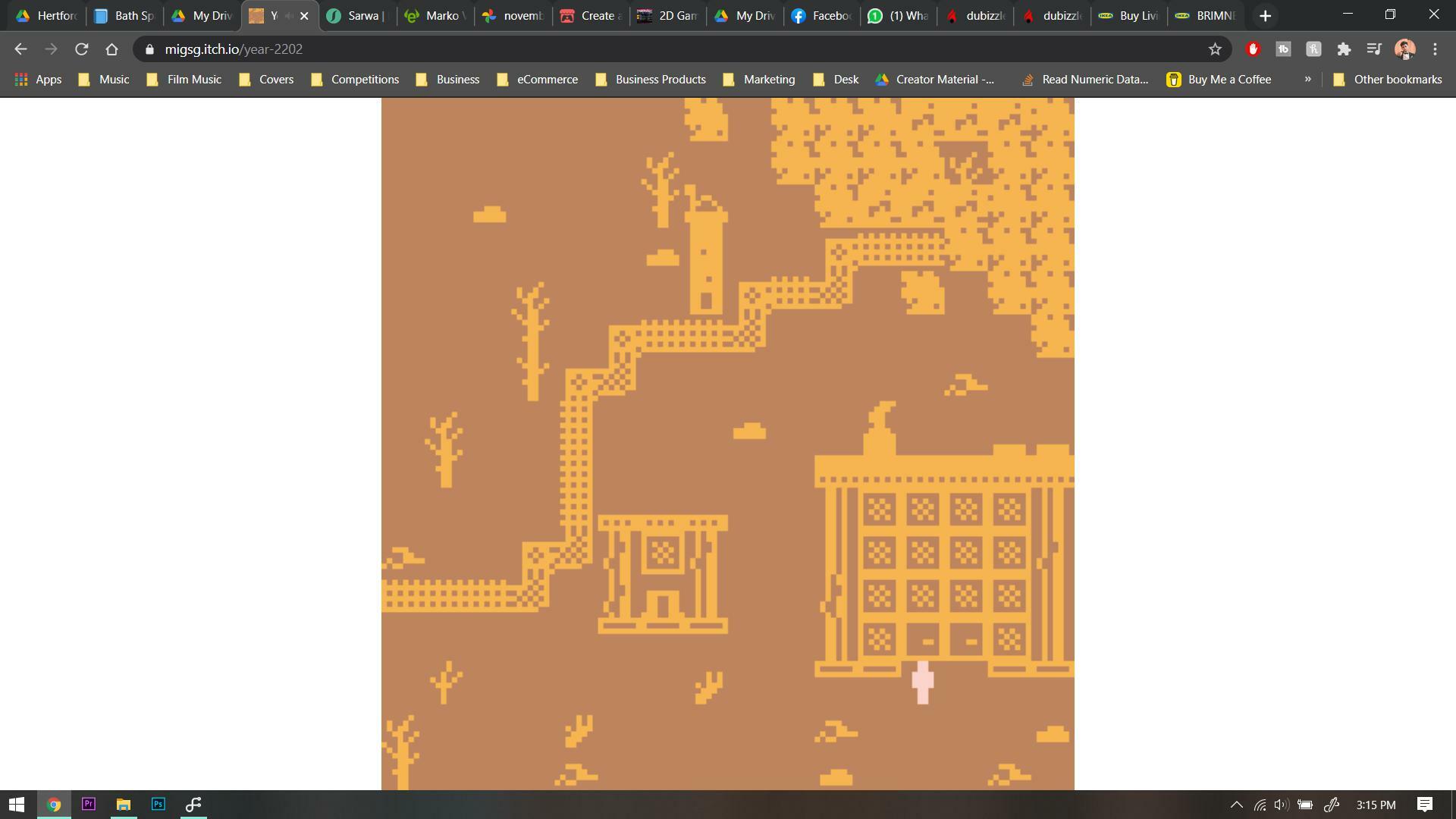Open the Honey extension icon
This screenshot has height=819, width=1456.
pyautogui.click(x=1313, y=49)
